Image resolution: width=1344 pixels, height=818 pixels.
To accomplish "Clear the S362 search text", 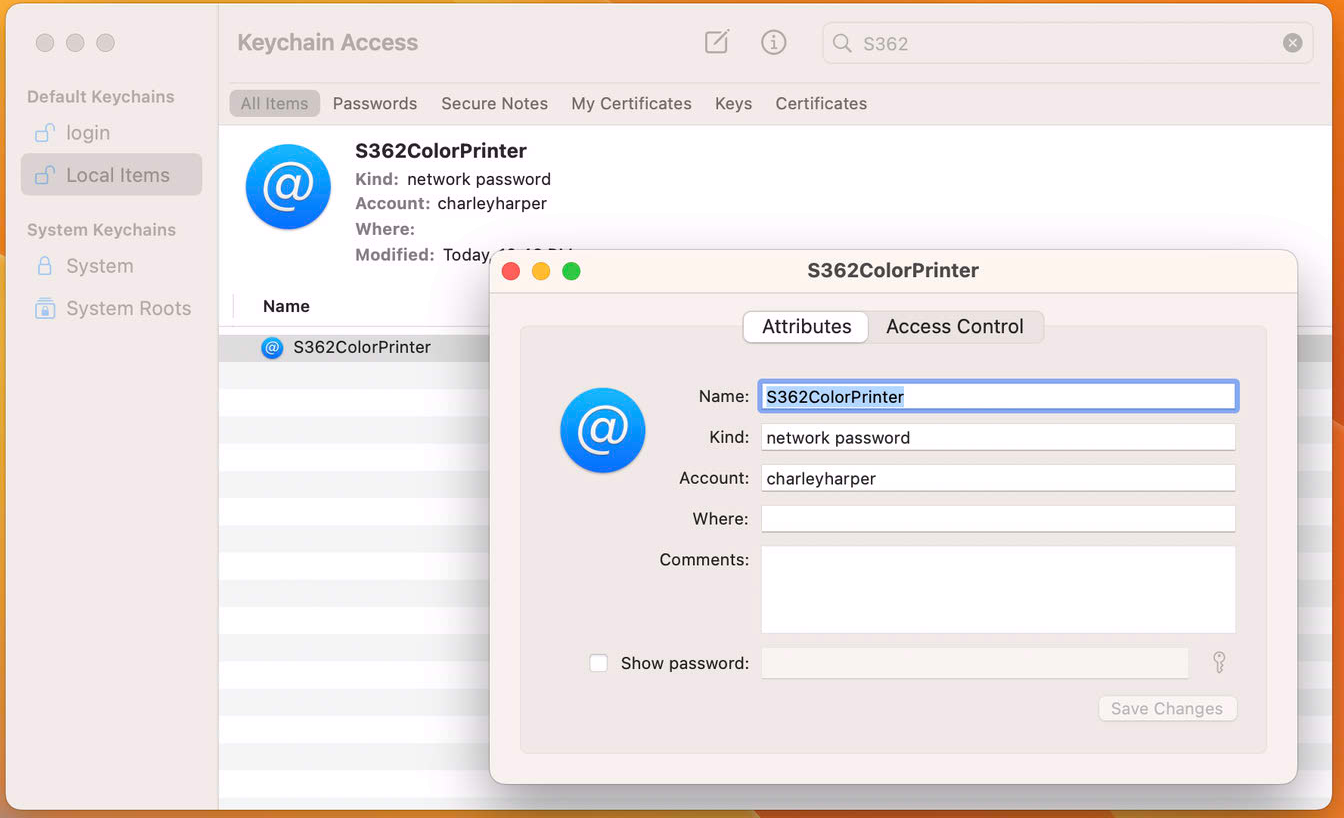I will tap(1293, 43).
